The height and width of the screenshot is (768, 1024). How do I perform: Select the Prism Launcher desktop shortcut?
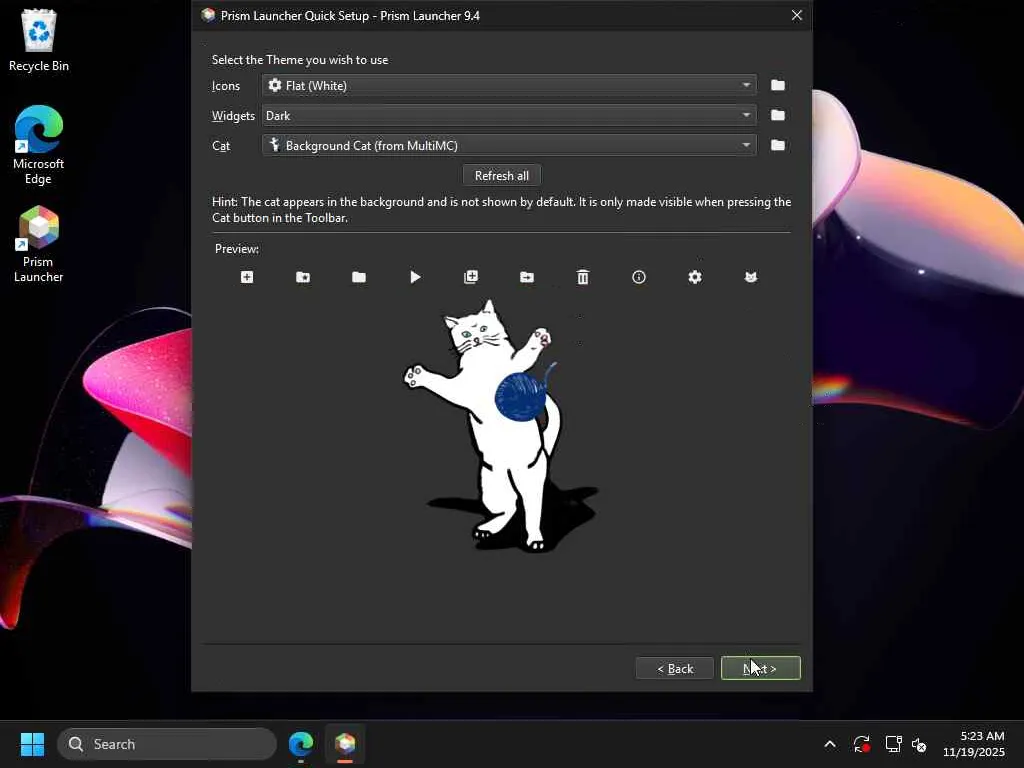(x=39, y=244)
